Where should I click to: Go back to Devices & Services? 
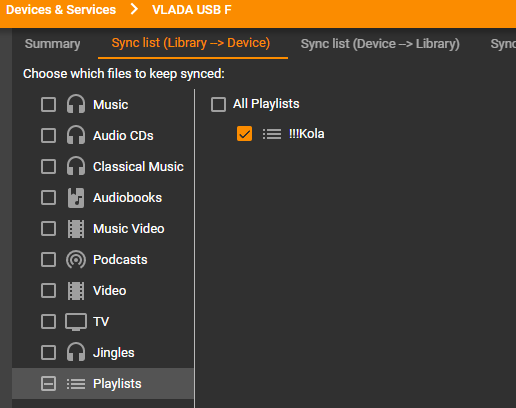[61, 10]
